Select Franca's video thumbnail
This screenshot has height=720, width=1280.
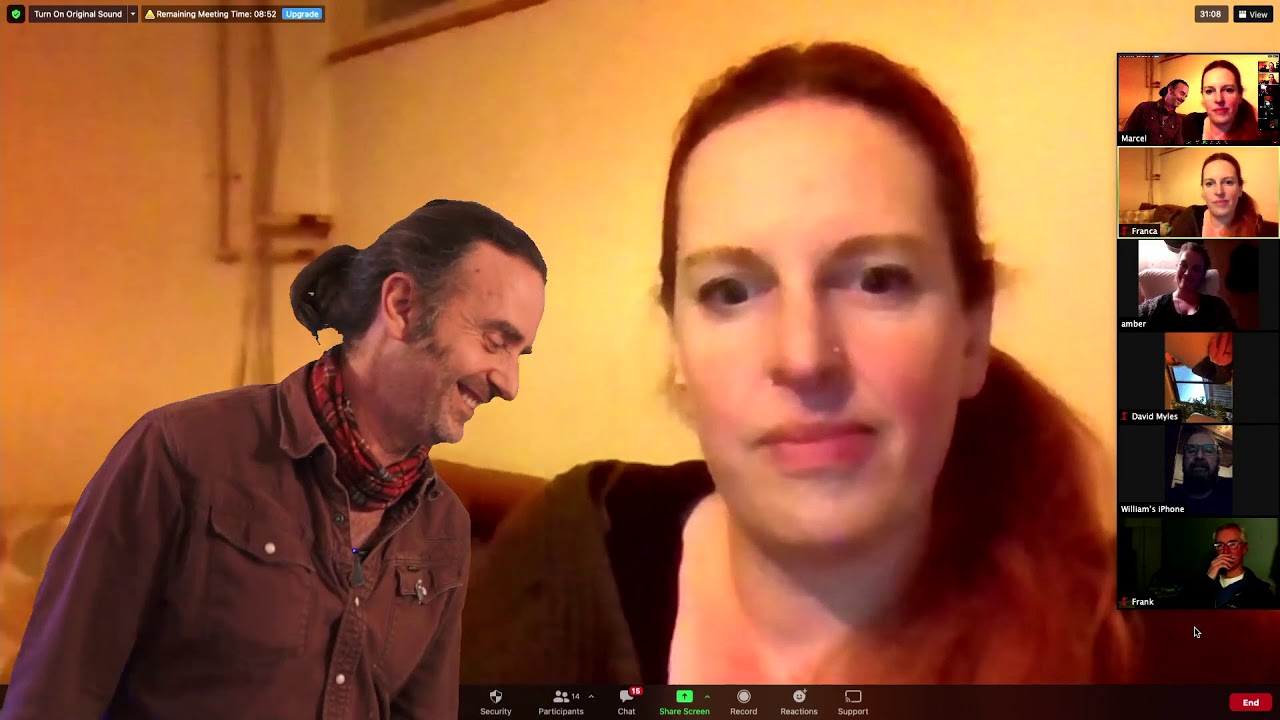click(x=1198, y=192)
